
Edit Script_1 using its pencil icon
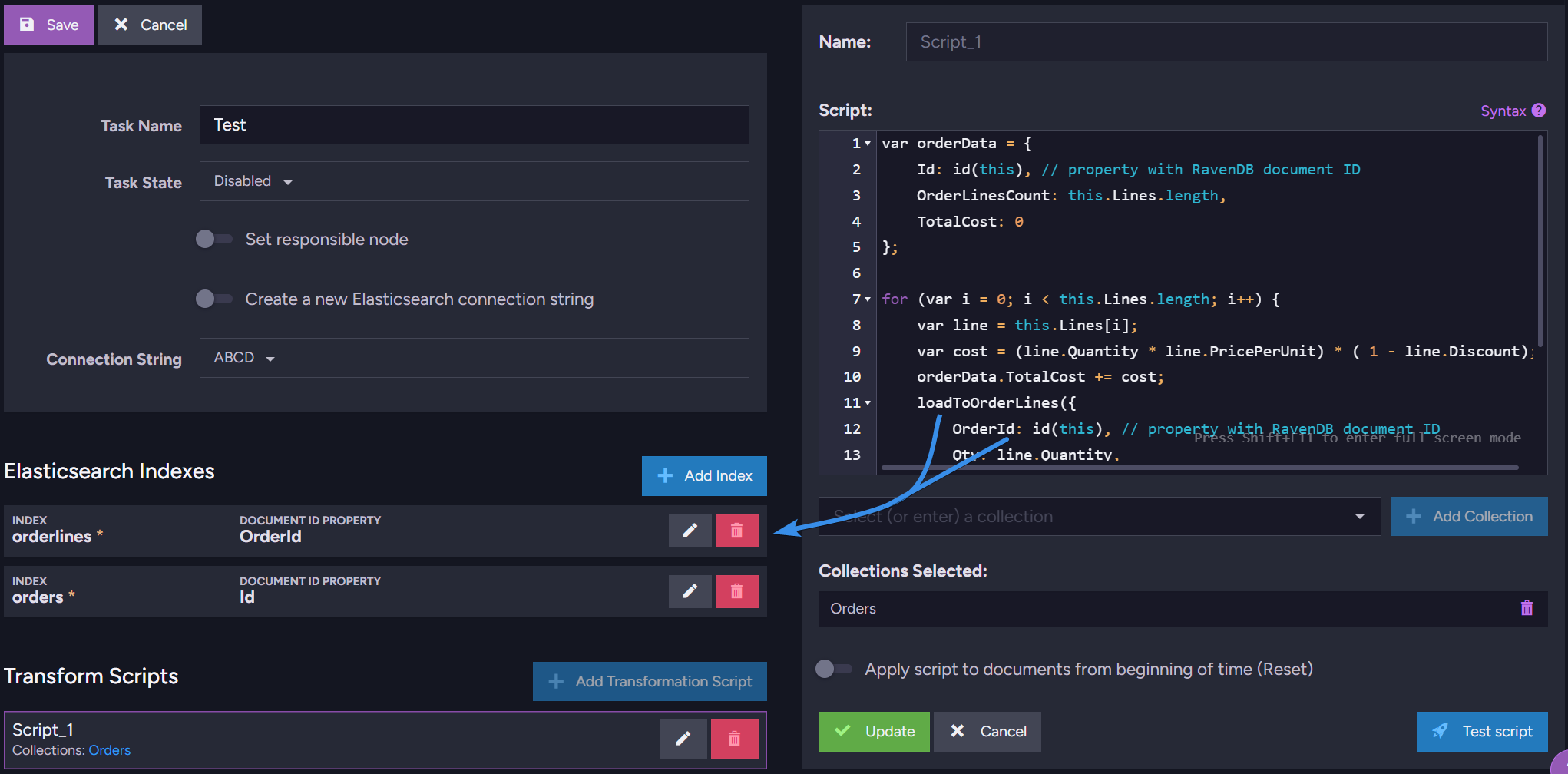tap(683, 739)
